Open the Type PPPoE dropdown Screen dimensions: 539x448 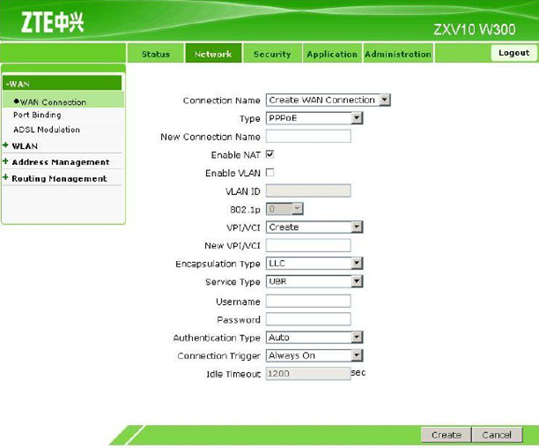tap(314, 118)
